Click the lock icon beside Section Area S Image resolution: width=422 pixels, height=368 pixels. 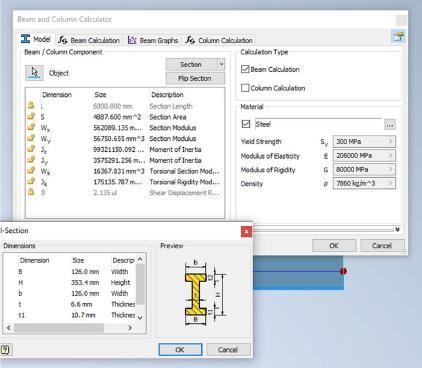(x=31, y=117)
